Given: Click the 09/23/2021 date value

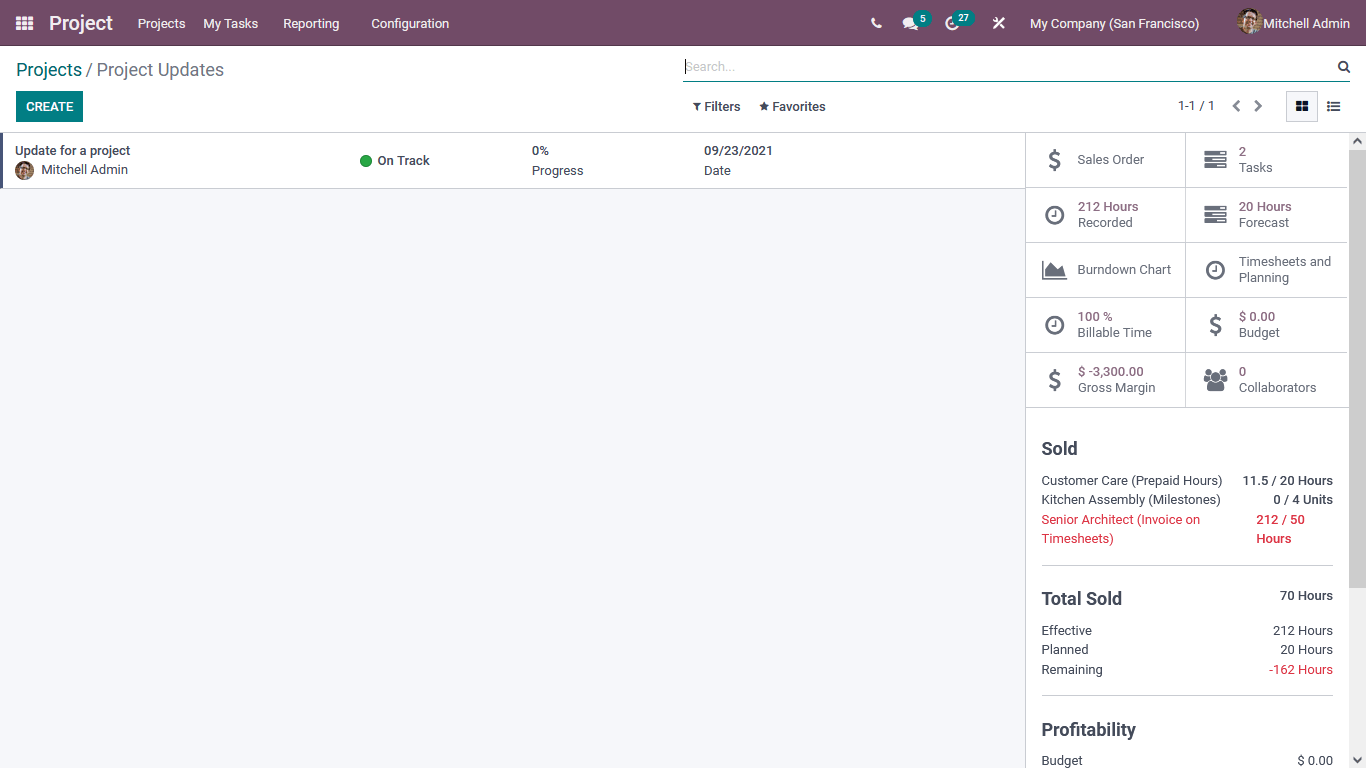Looking at the screenshot, I should 738,151.
